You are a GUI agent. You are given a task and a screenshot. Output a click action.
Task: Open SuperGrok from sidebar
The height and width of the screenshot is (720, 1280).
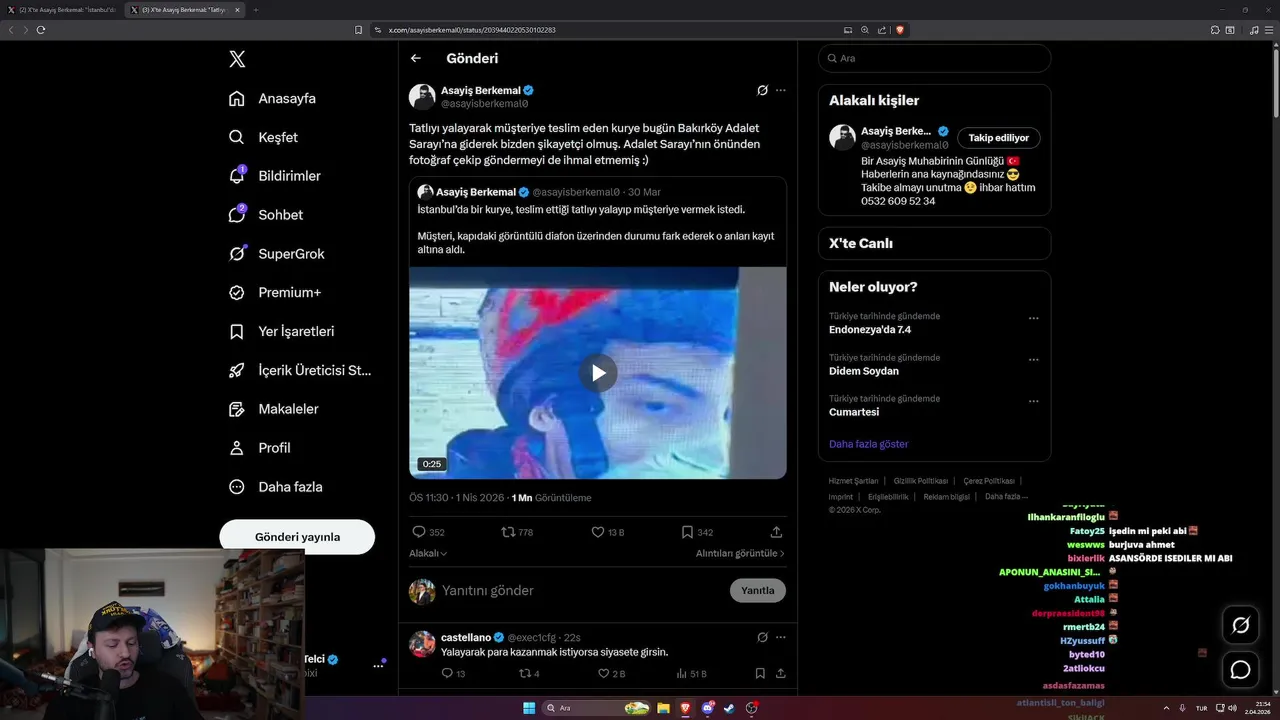[x=277, y=254]
